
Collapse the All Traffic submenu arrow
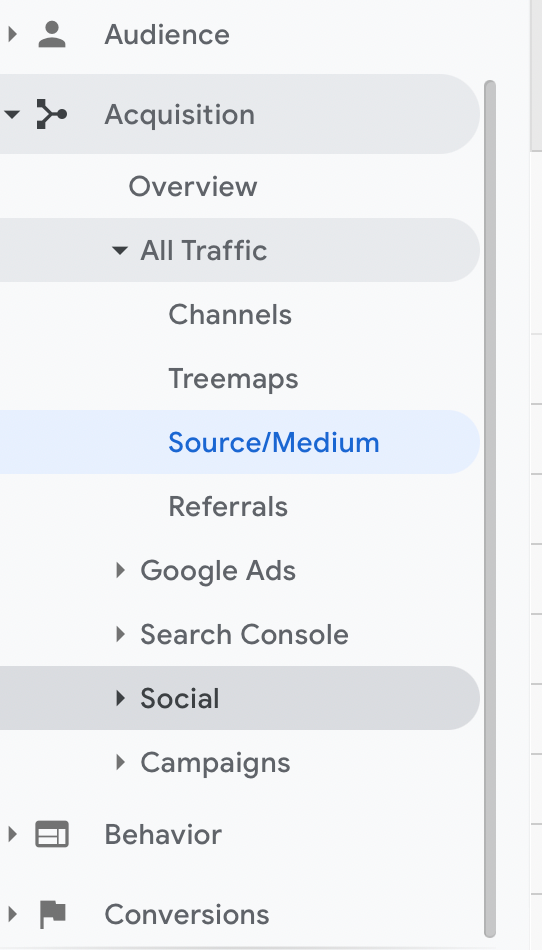click(120, 250)
